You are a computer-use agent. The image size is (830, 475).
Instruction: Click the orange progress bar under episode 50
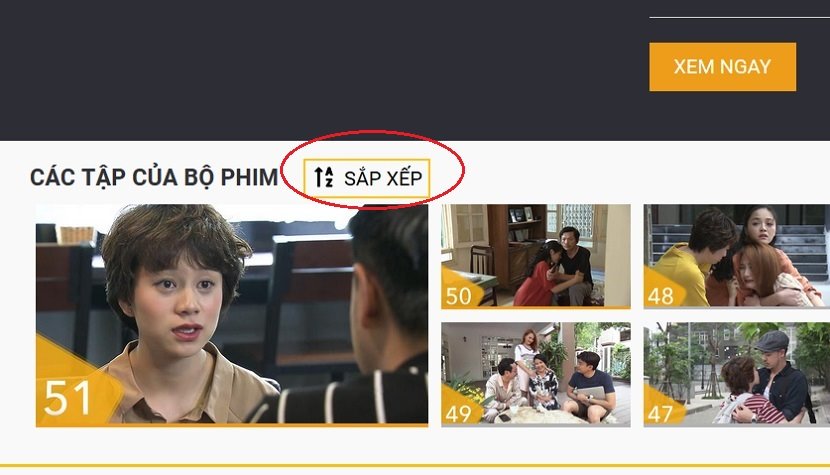tap(536, 307)
